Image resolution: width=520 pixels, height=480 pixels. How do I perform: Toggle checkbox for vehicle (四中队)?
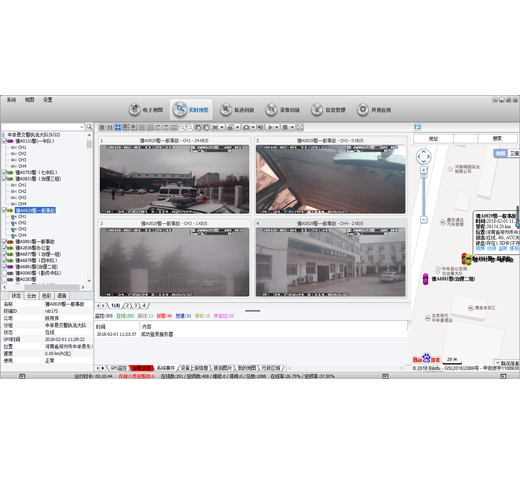pos(5,260)
